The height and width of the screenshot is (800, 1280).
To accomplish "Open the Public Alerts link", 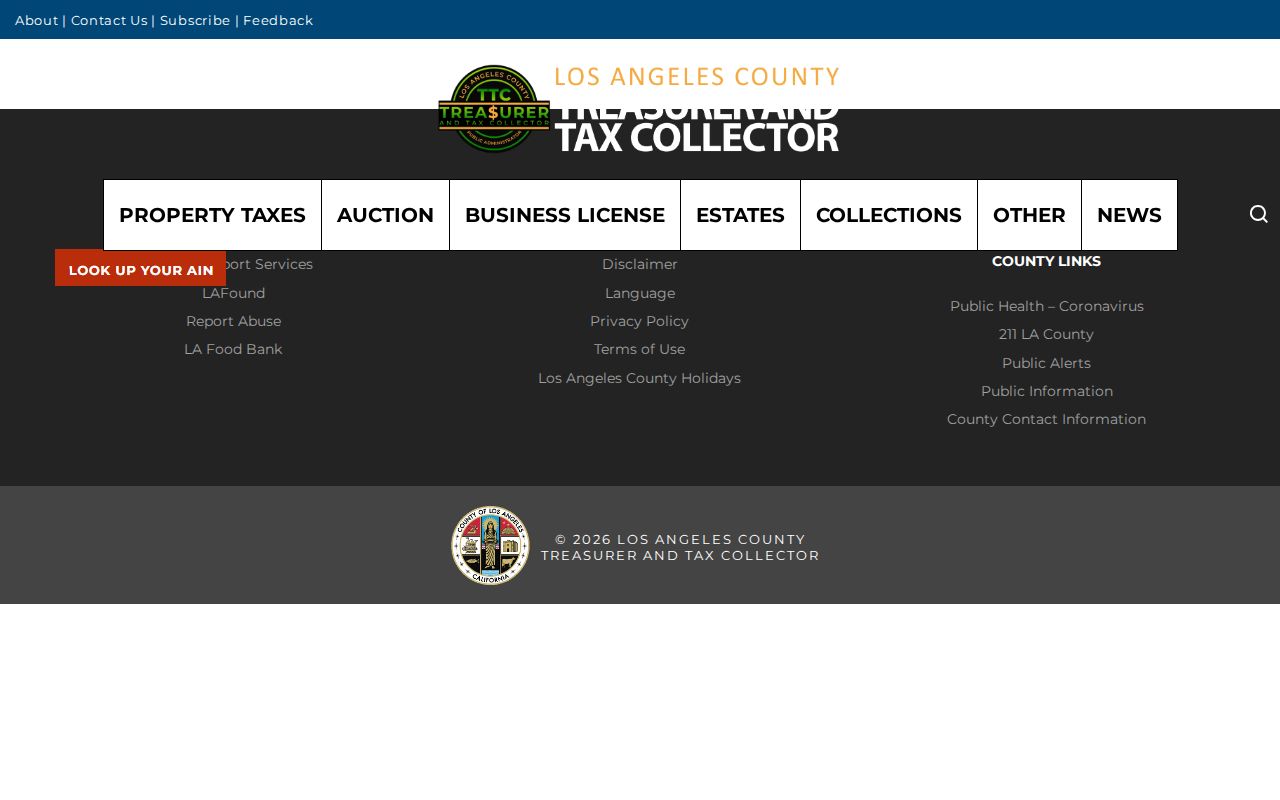I will (1047, 363).
